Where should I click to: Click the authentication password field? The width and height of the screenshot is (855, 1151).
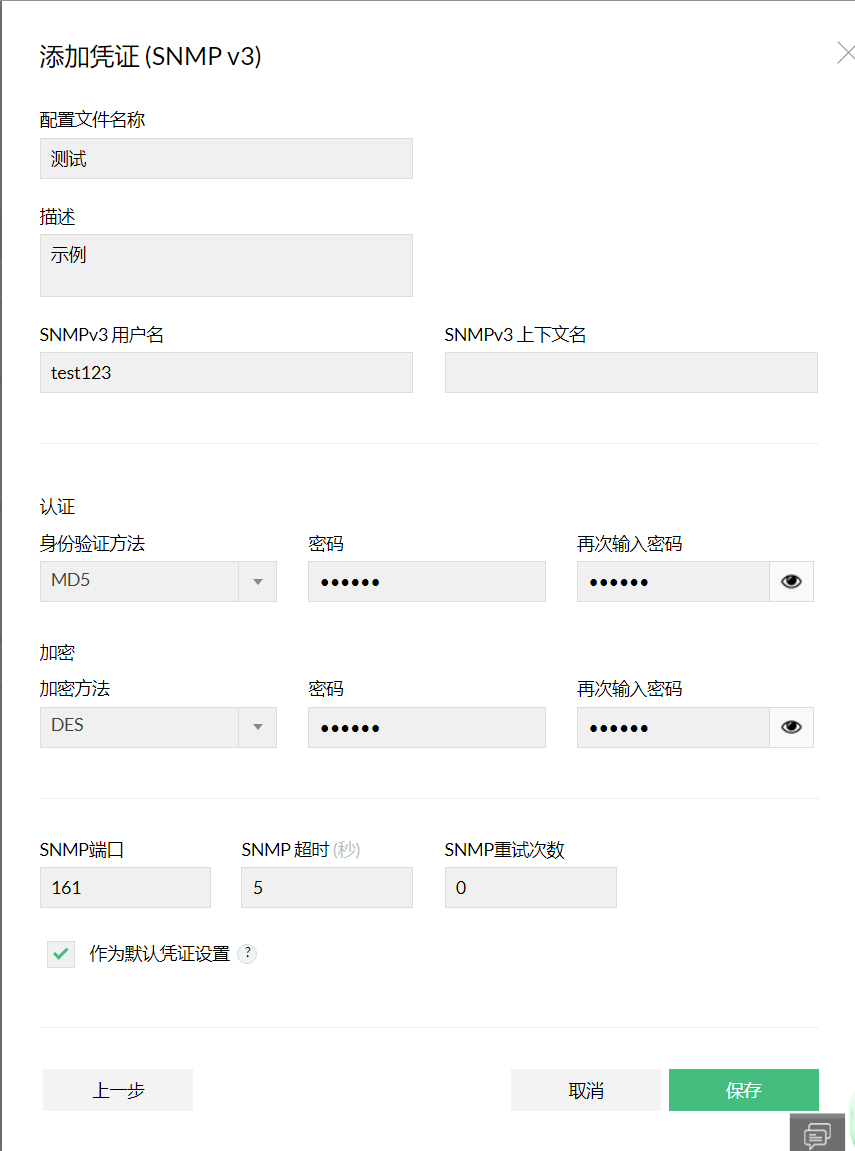(x=426, y=581)
